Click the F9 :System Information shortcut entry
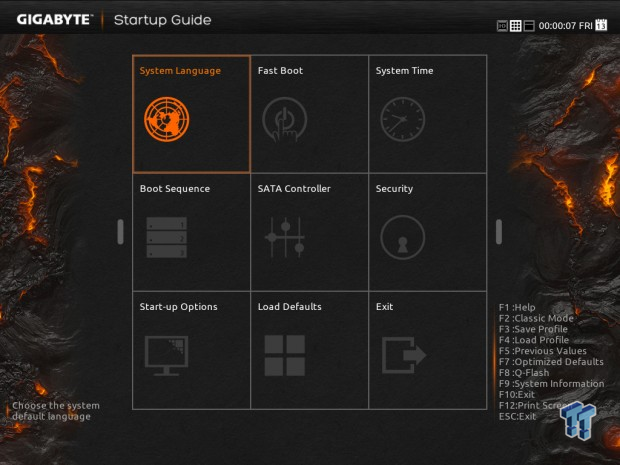Image resolution: width=620 pixels, height=465 pixels. [x=551, y=384]
